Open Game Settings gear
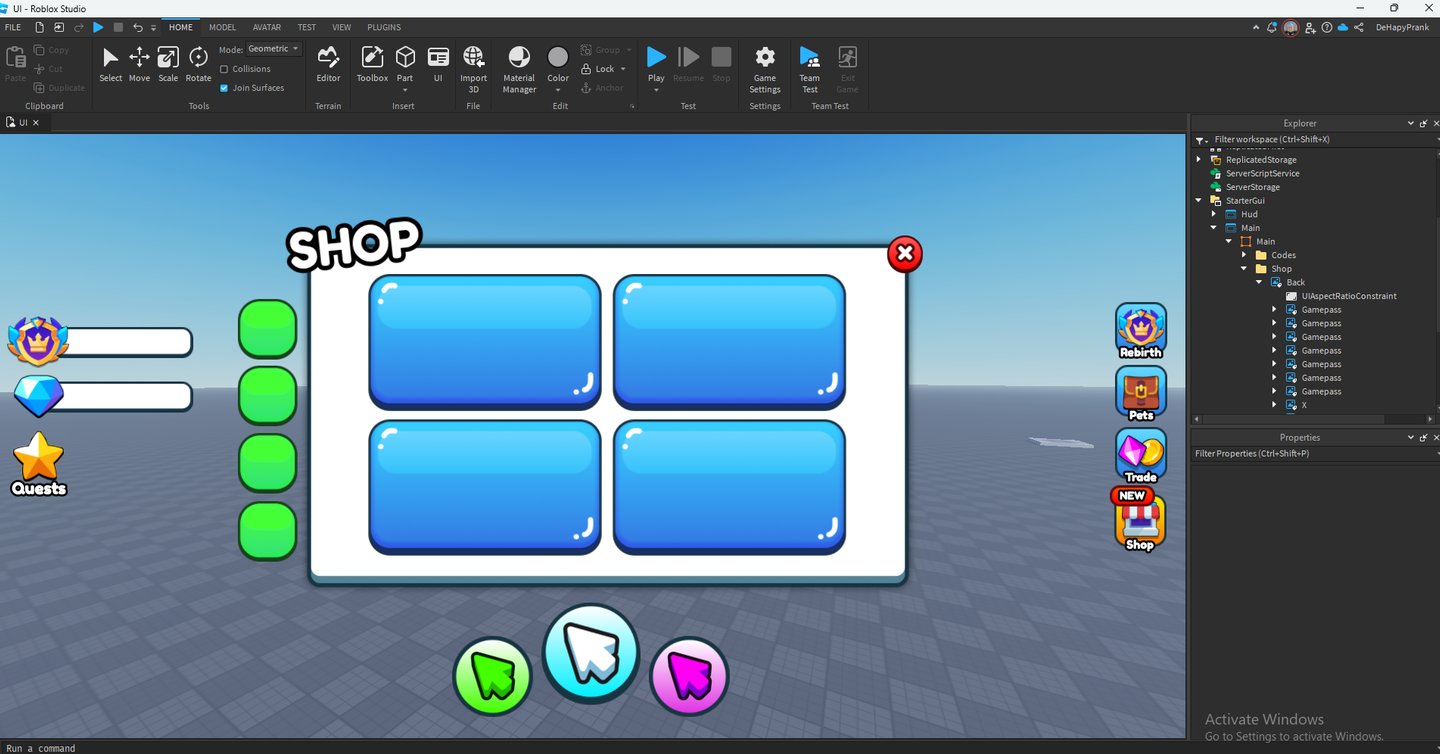Screen dimensions: 1440x754 765,68
